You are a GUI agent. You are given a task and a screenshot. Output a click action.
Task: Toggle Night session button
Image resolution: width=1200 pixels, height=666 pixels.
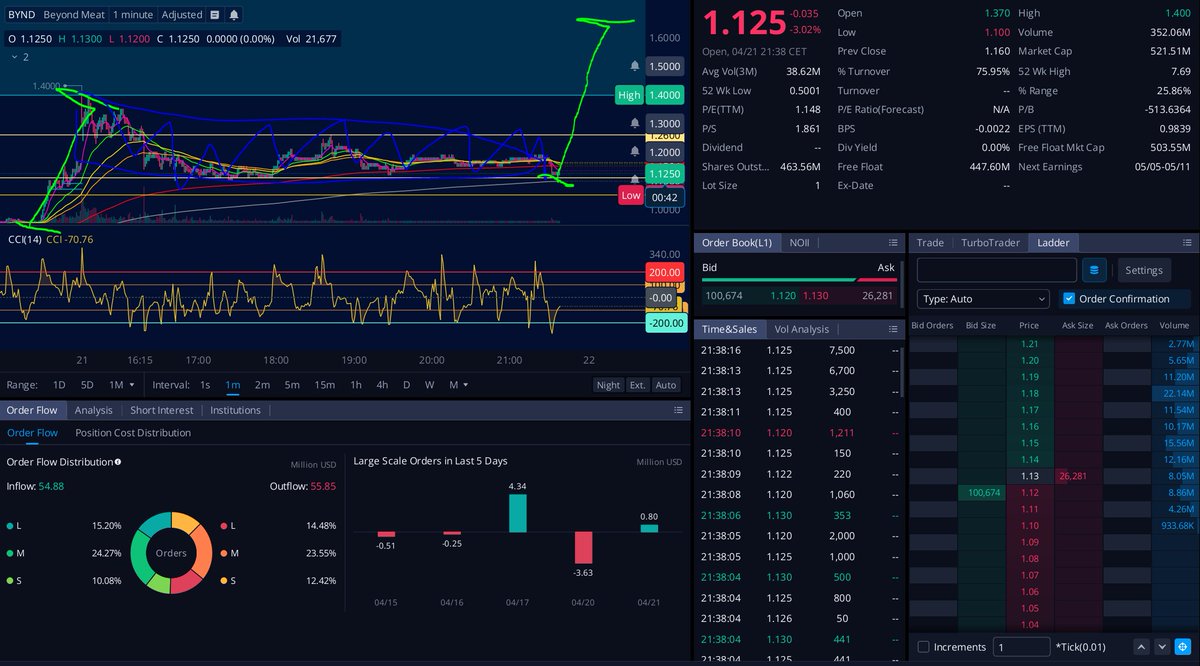(x=608, y=385)
